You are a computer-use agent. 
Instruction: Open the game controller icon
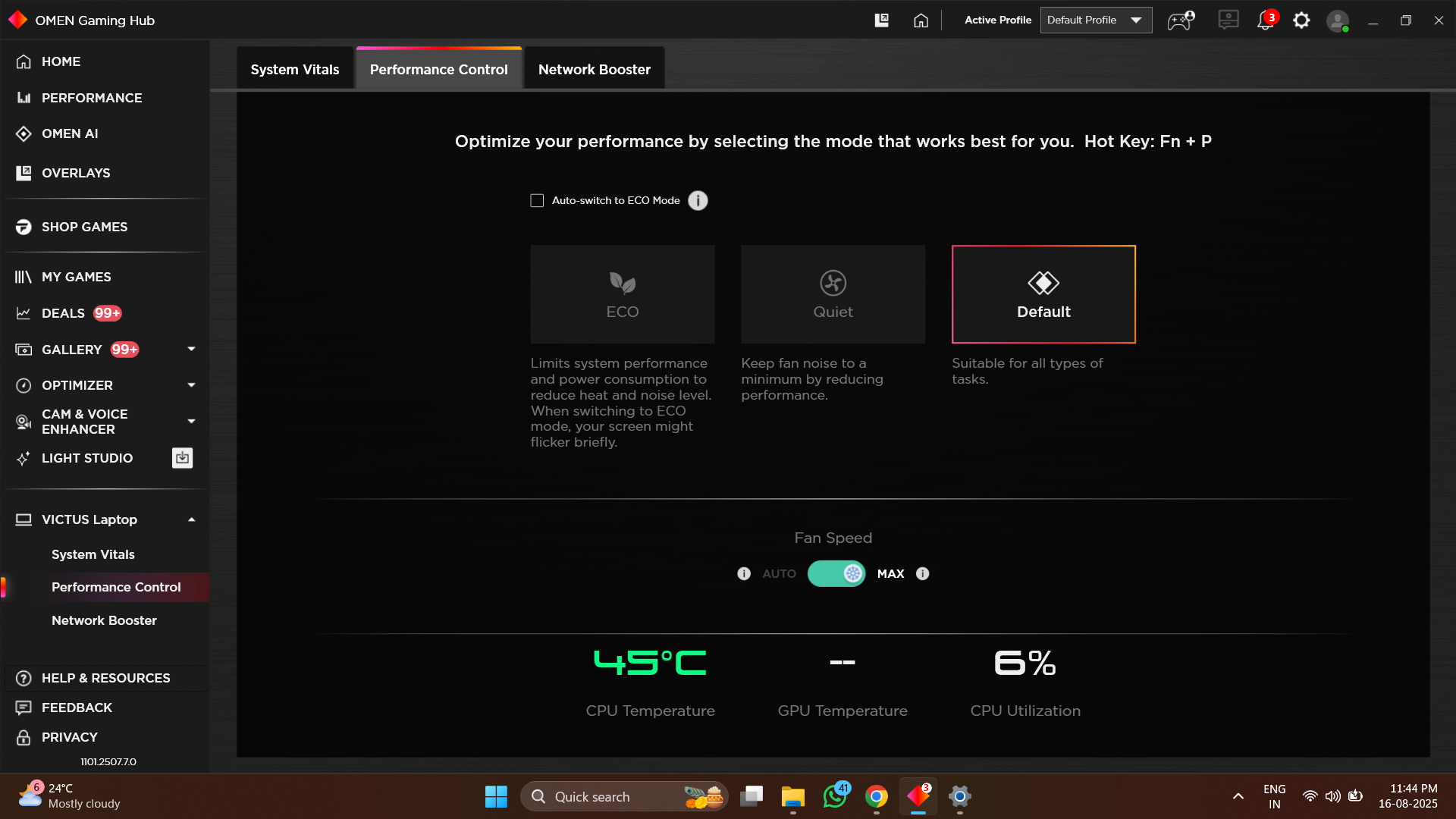click(1181, 20)
